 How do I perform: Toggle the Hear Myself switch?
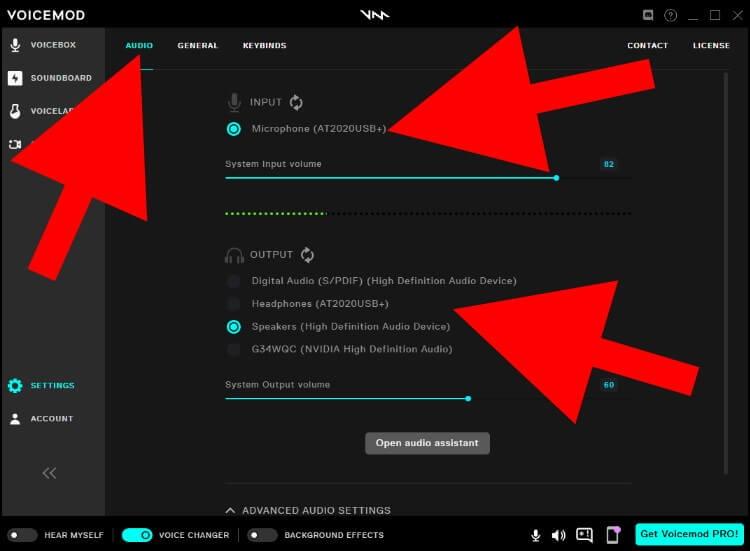[x=22, y=535]
